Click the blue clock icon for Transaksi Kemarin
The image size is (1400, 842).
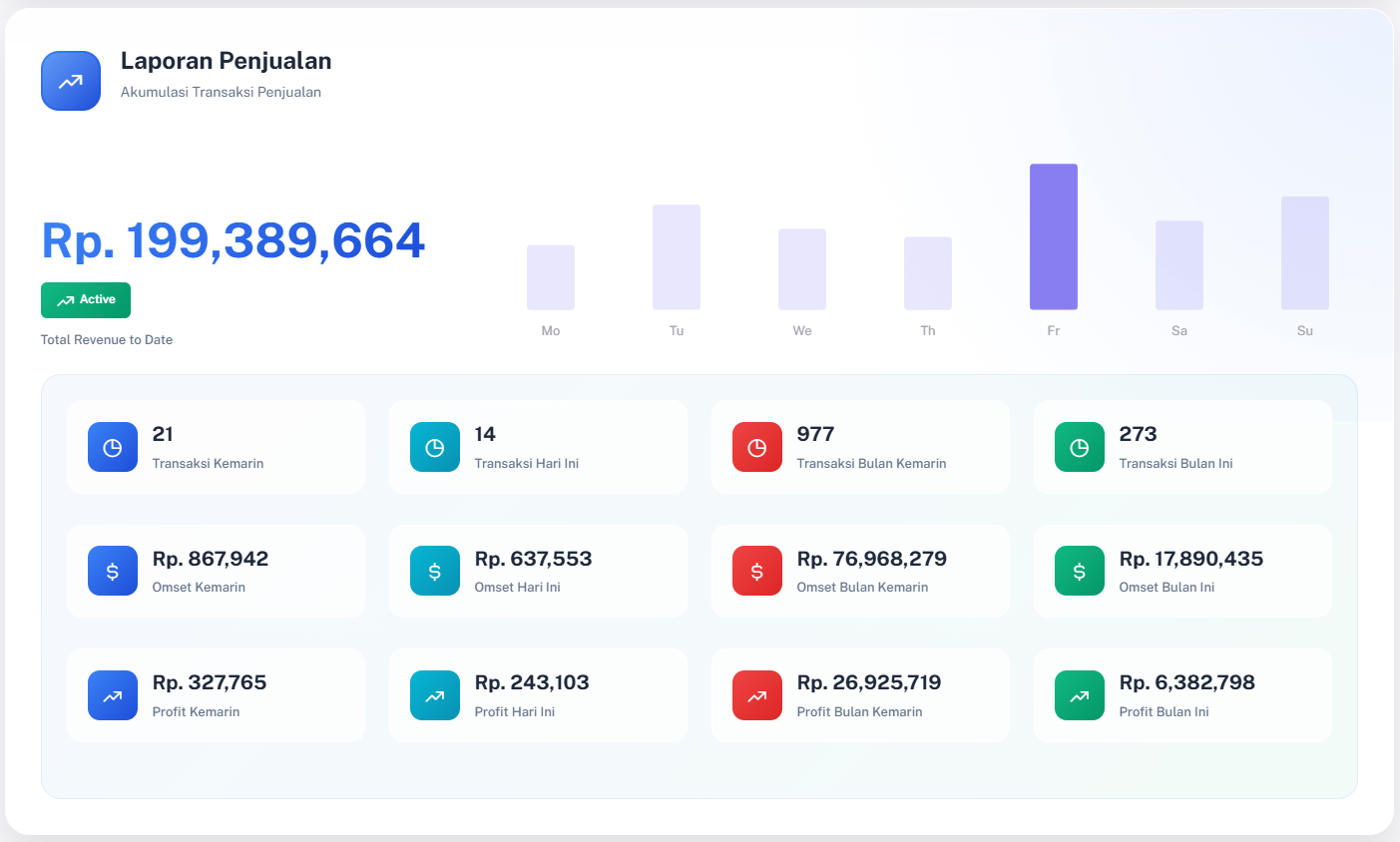coord(113,447)
